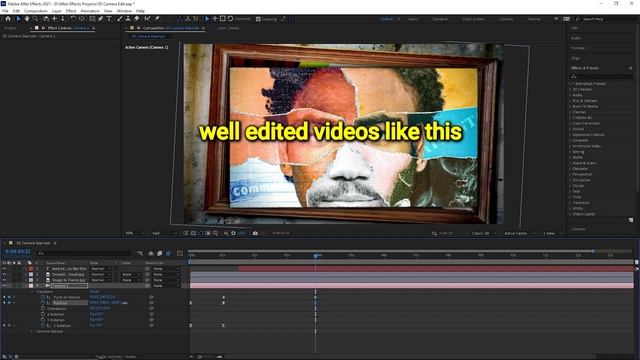Image resolution: width=640 pixels, height=360 pixels.
Task: Select the Puppet Pin tool
Action: [157, 19]
